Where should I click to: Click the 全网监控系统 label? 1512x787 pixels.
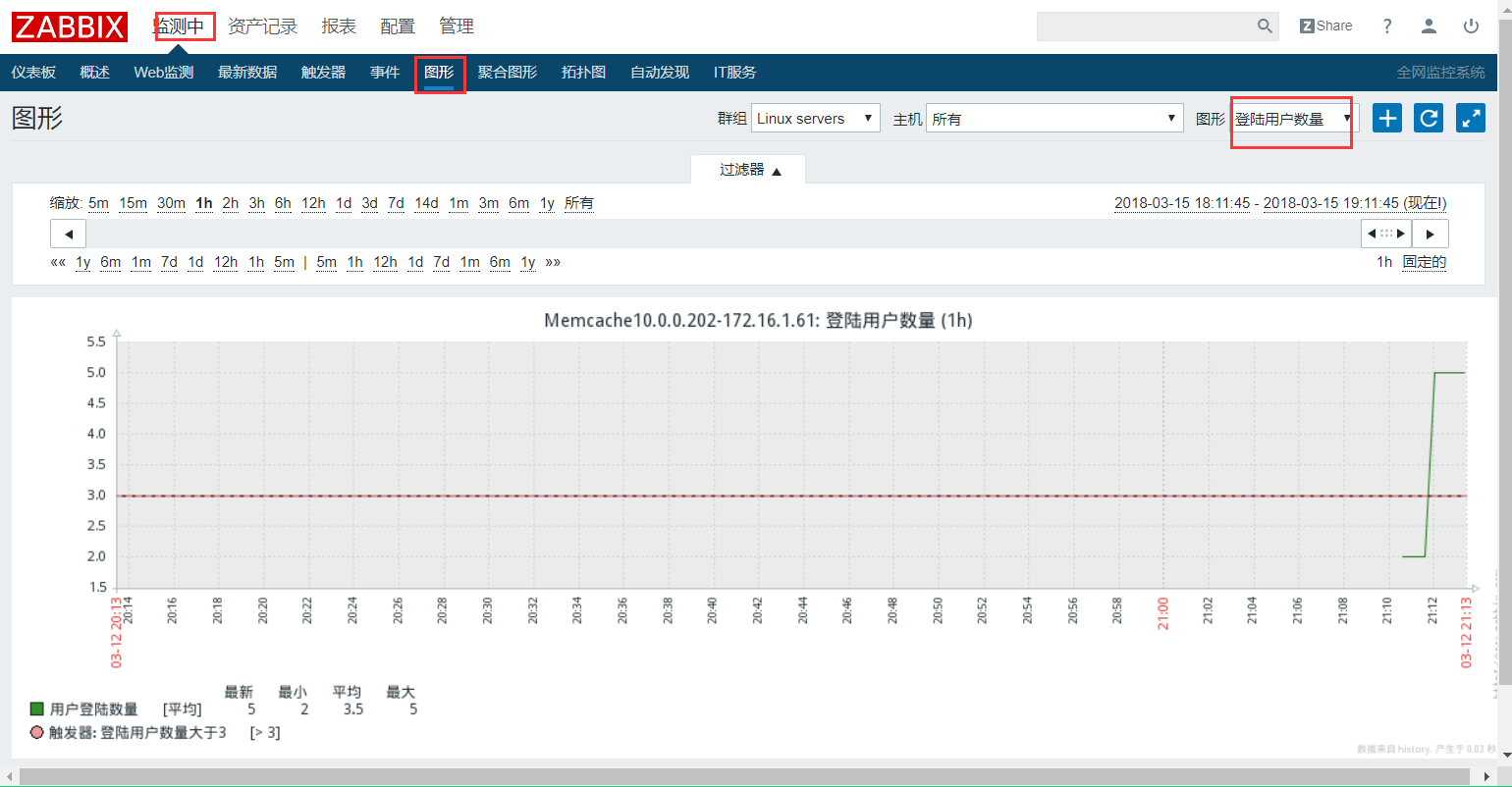(1440, 73)
